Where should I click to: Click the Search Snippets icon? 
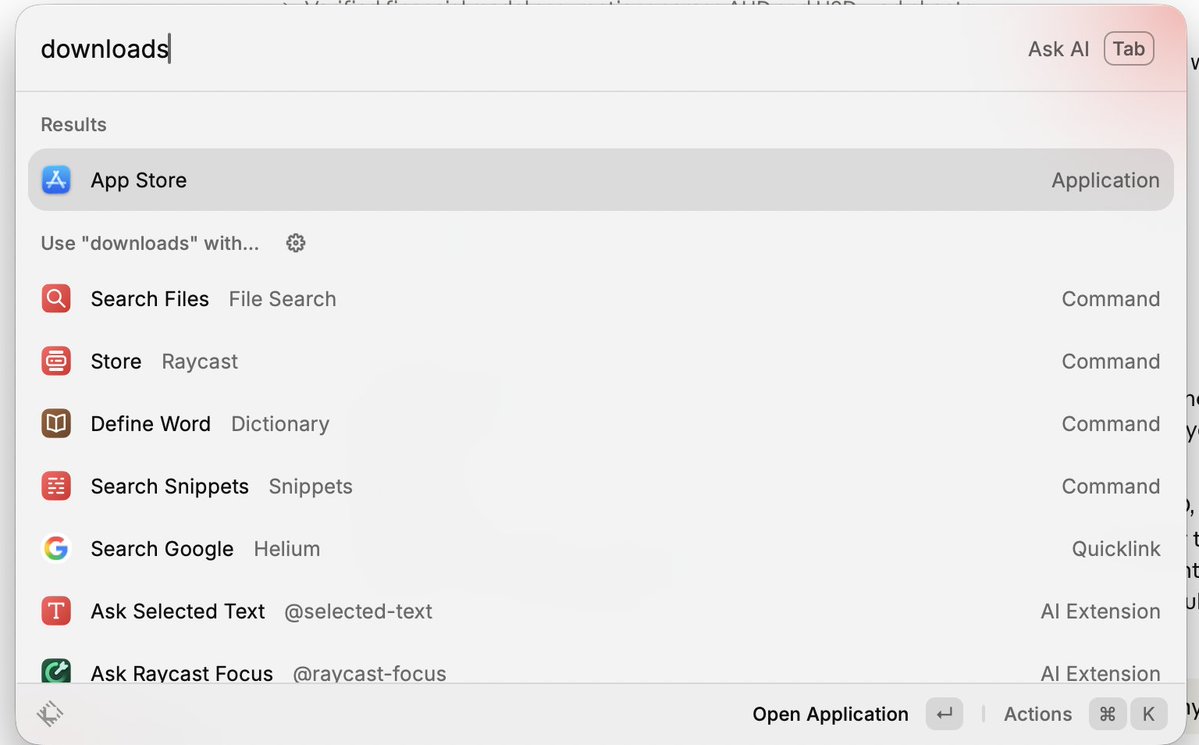[x=56, y=486]
